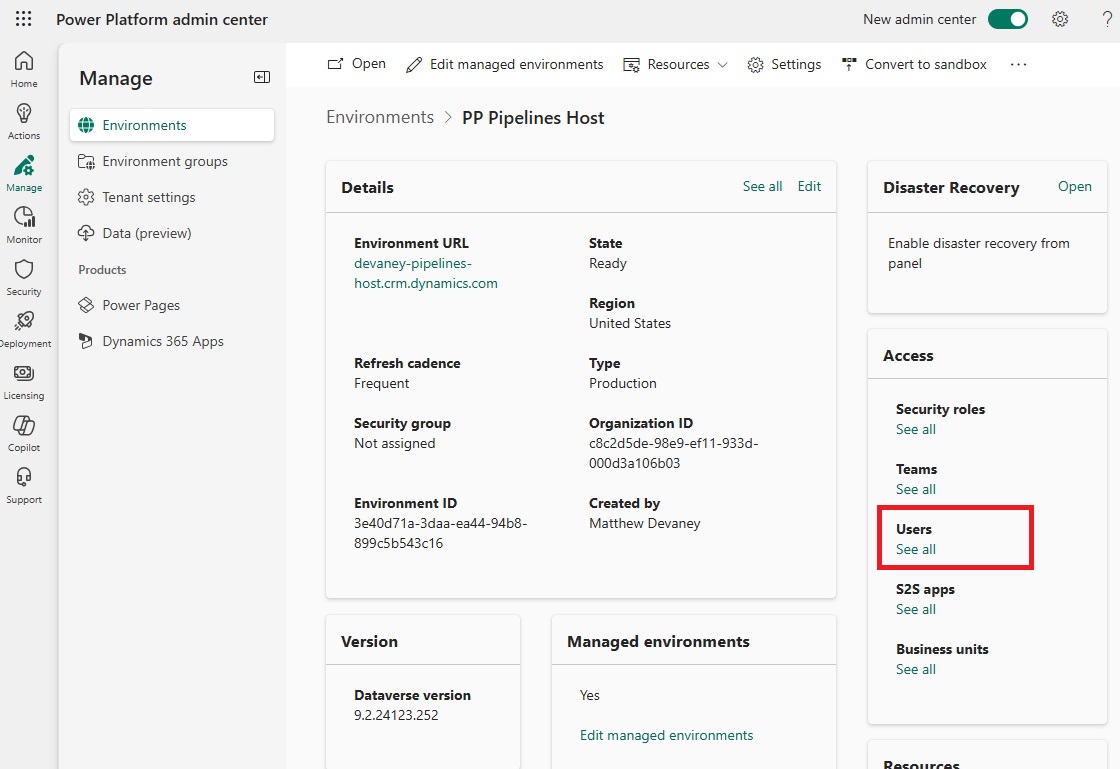The width and height of the screenshot is (1120, 769).
Task: Collapse the Manage navigation pane
Action: (262, 76)
